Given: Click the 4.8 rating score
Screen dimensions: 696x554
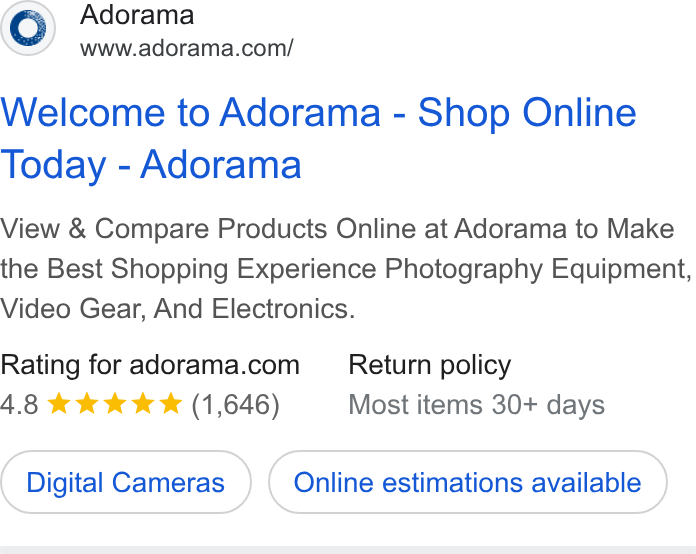Looking at the screenshot, I should (19, 404).
